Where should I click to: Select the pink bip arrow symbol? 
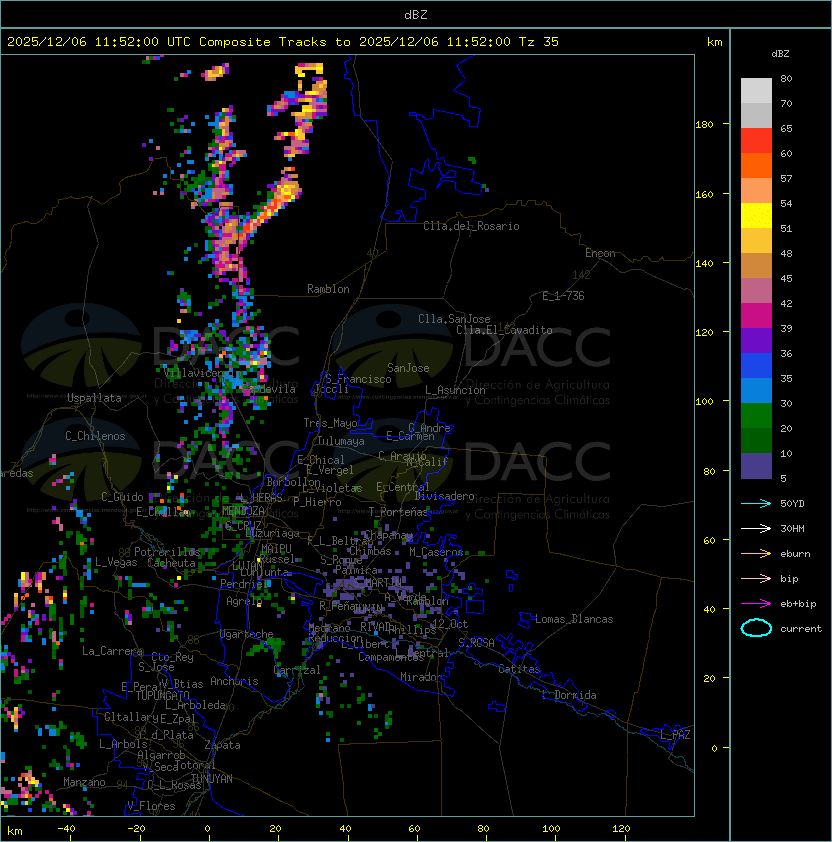coord(756,578)
